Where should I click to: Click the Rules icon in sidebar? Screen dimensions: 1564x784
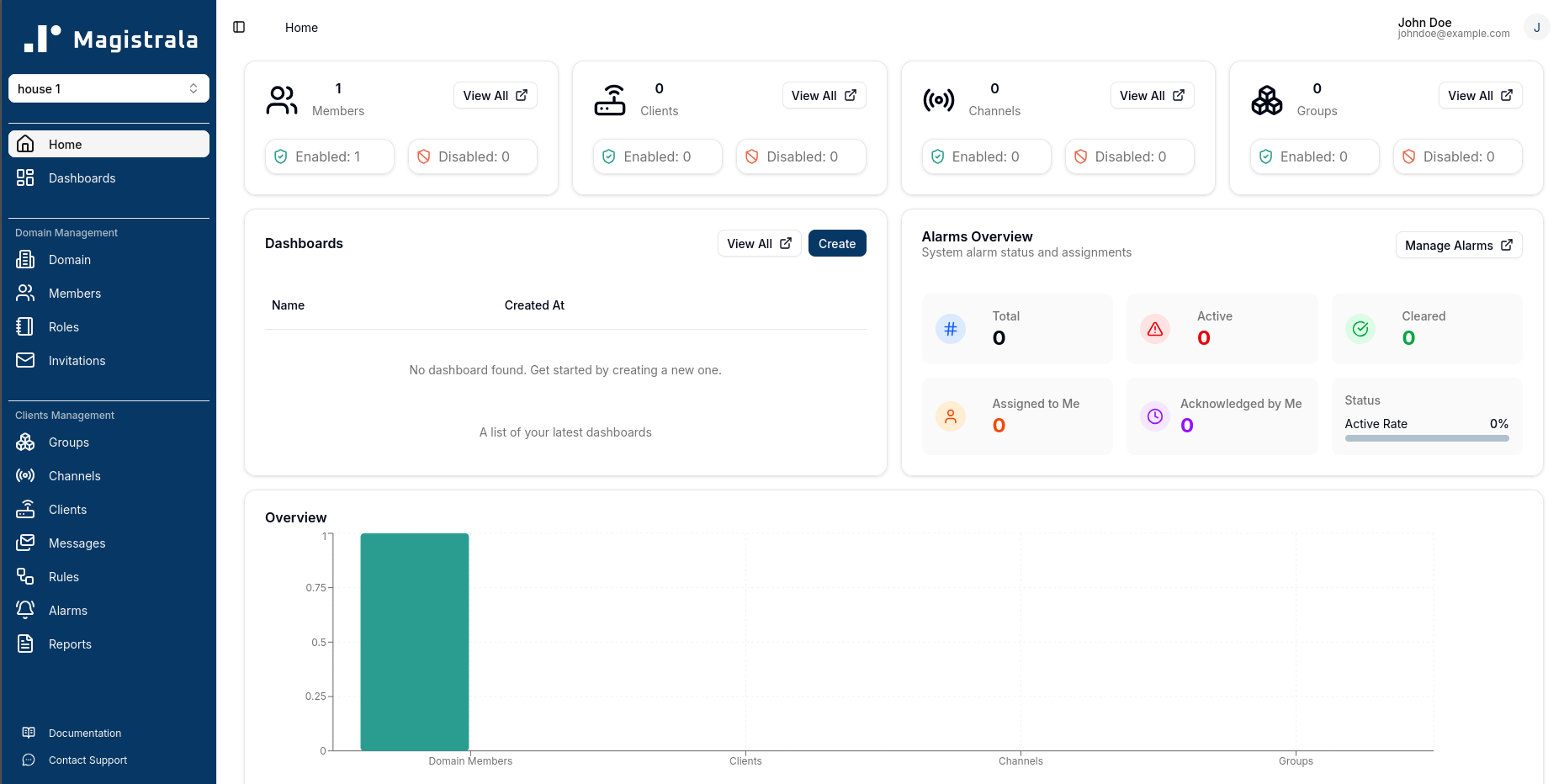25,577
